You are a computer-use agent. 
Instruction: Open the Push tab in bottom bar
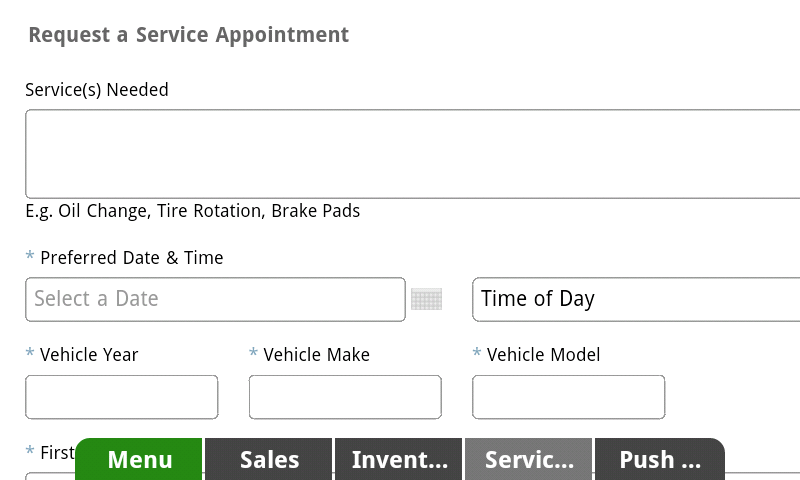coord(659,460)
